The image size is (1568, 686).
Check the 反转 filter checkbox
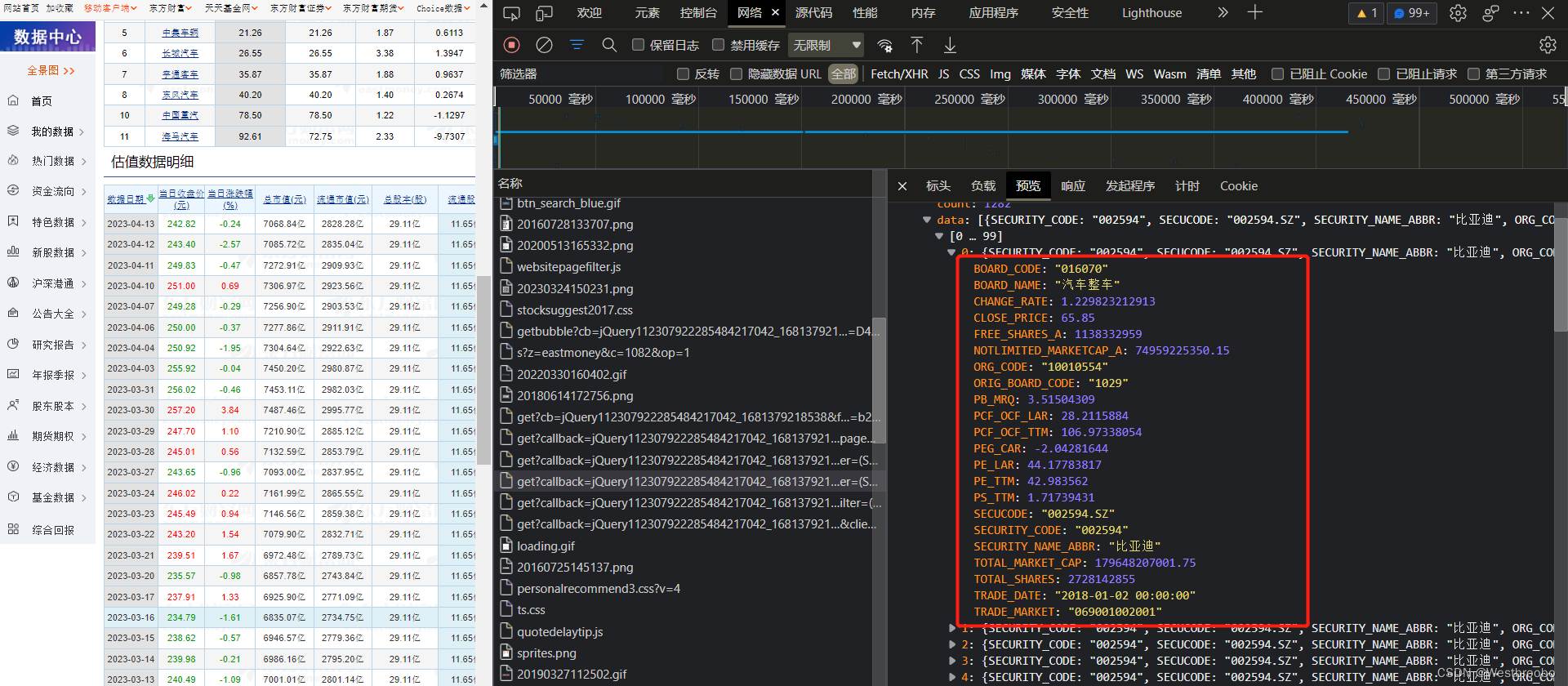684,74
